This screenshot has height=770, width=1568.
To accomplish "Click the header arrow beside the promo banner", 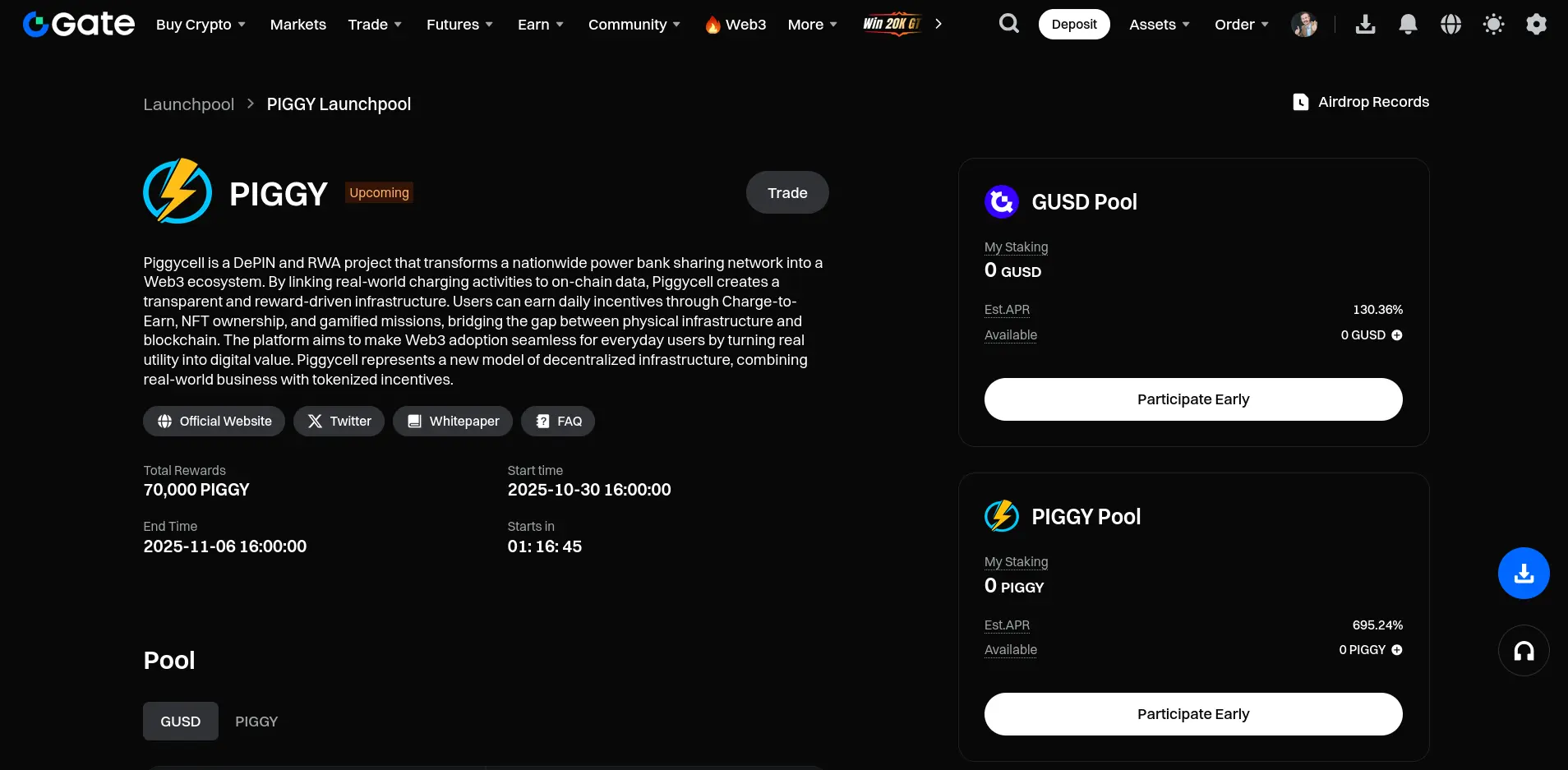I will point(938,24).
